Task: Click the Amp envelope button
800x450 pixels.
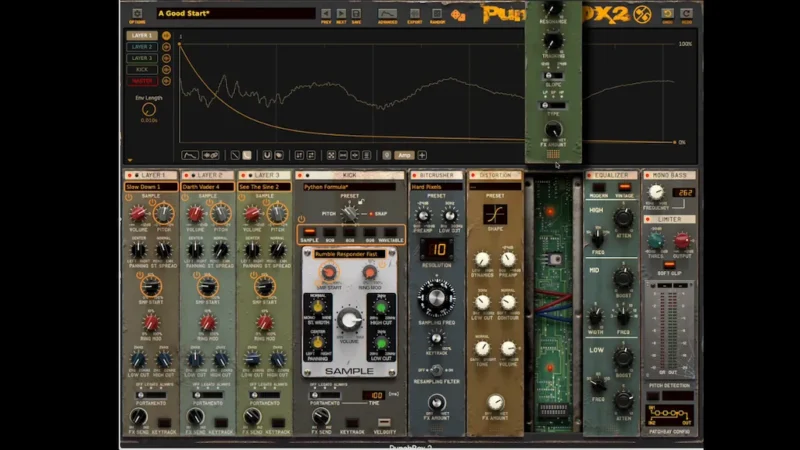Action: point(404,155)
